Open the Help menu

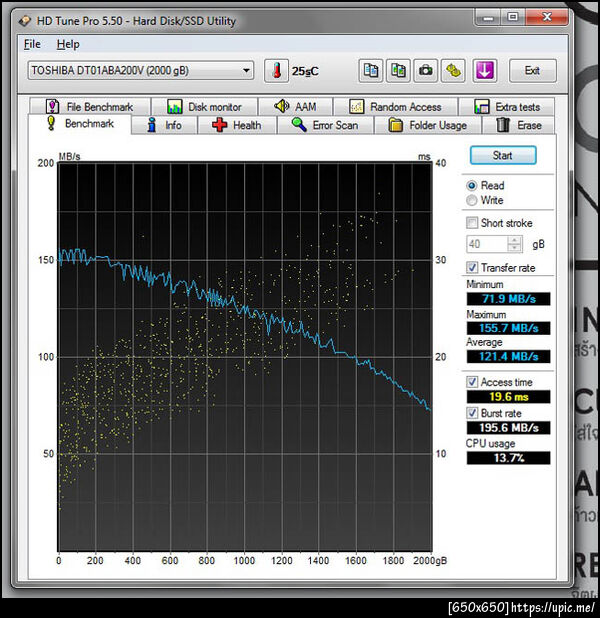pyautogui.click(x=68, y=44)
